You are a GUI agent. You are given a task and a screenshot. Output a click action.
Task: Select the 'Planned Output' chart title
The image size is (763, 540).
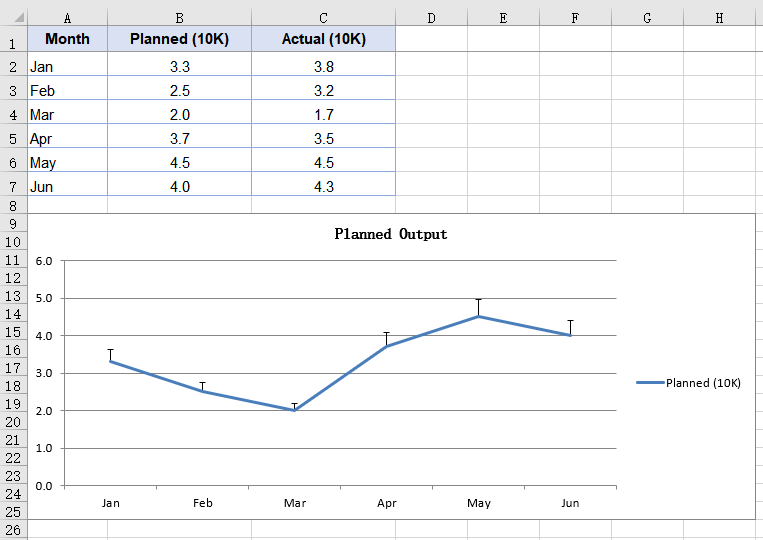(391, 234)
